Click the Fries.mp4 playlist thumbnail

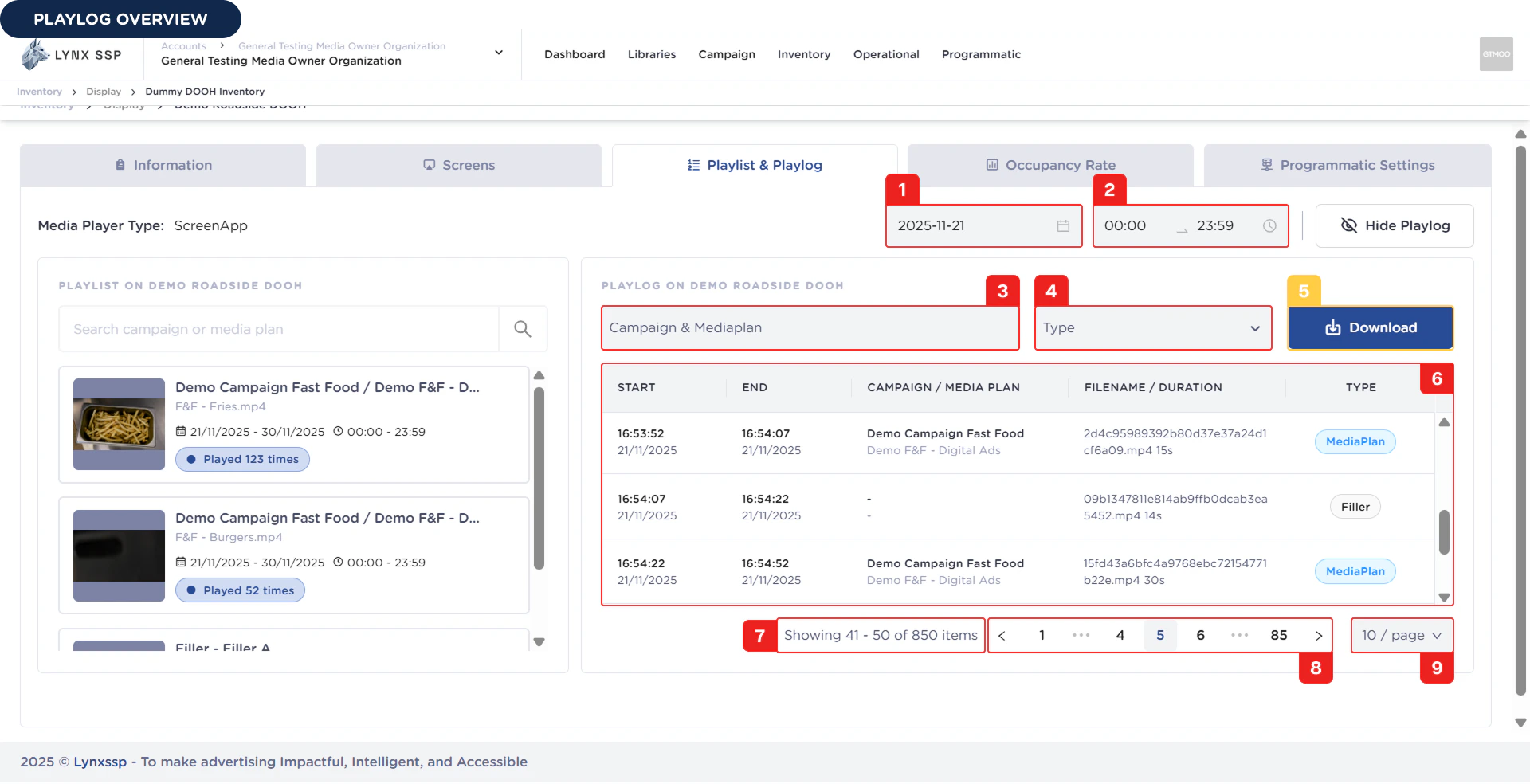point(119,424)
